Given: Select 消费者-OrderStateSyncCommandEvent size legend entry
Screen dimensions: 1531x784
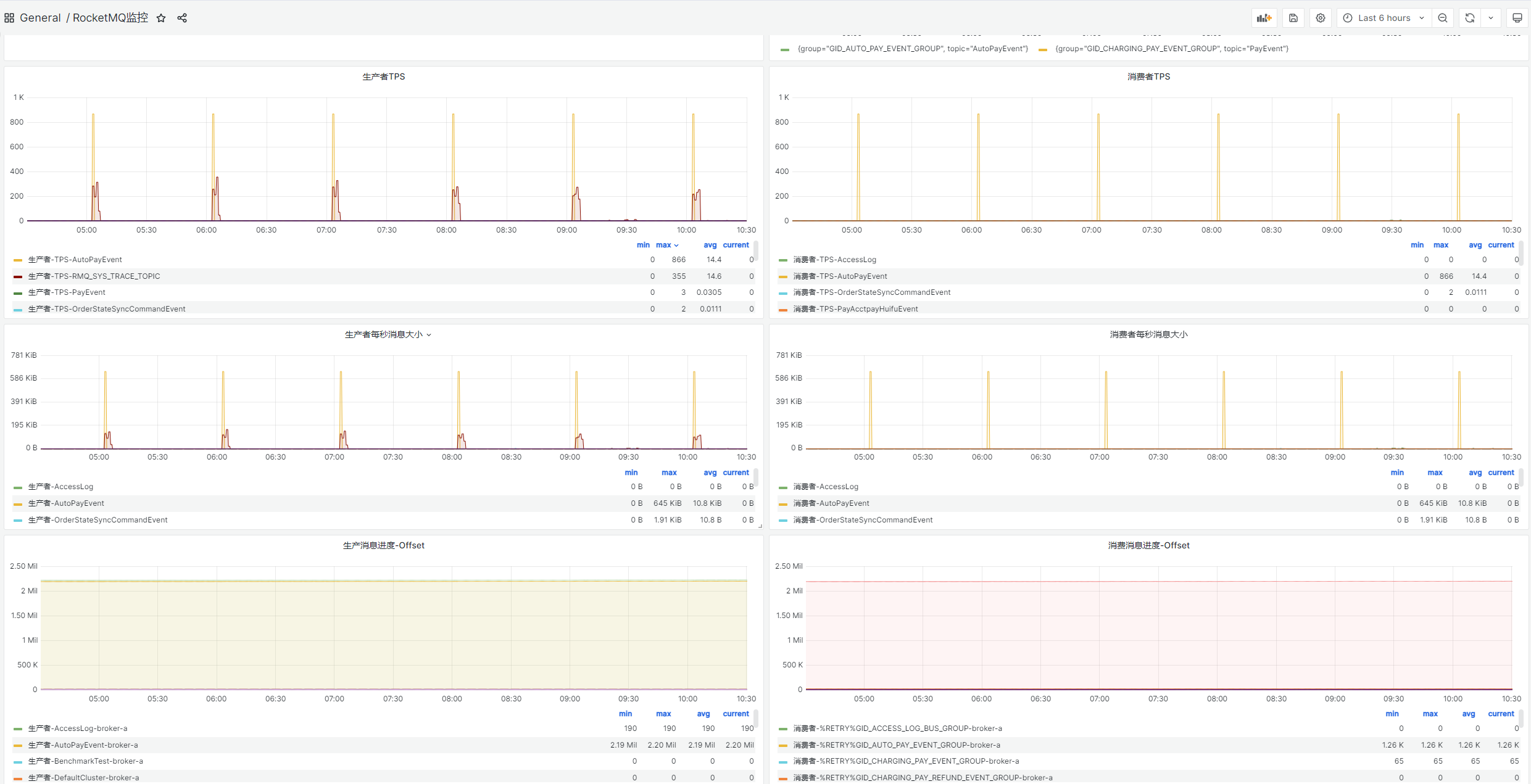Looking at the screenshot, I should (863, 520).
